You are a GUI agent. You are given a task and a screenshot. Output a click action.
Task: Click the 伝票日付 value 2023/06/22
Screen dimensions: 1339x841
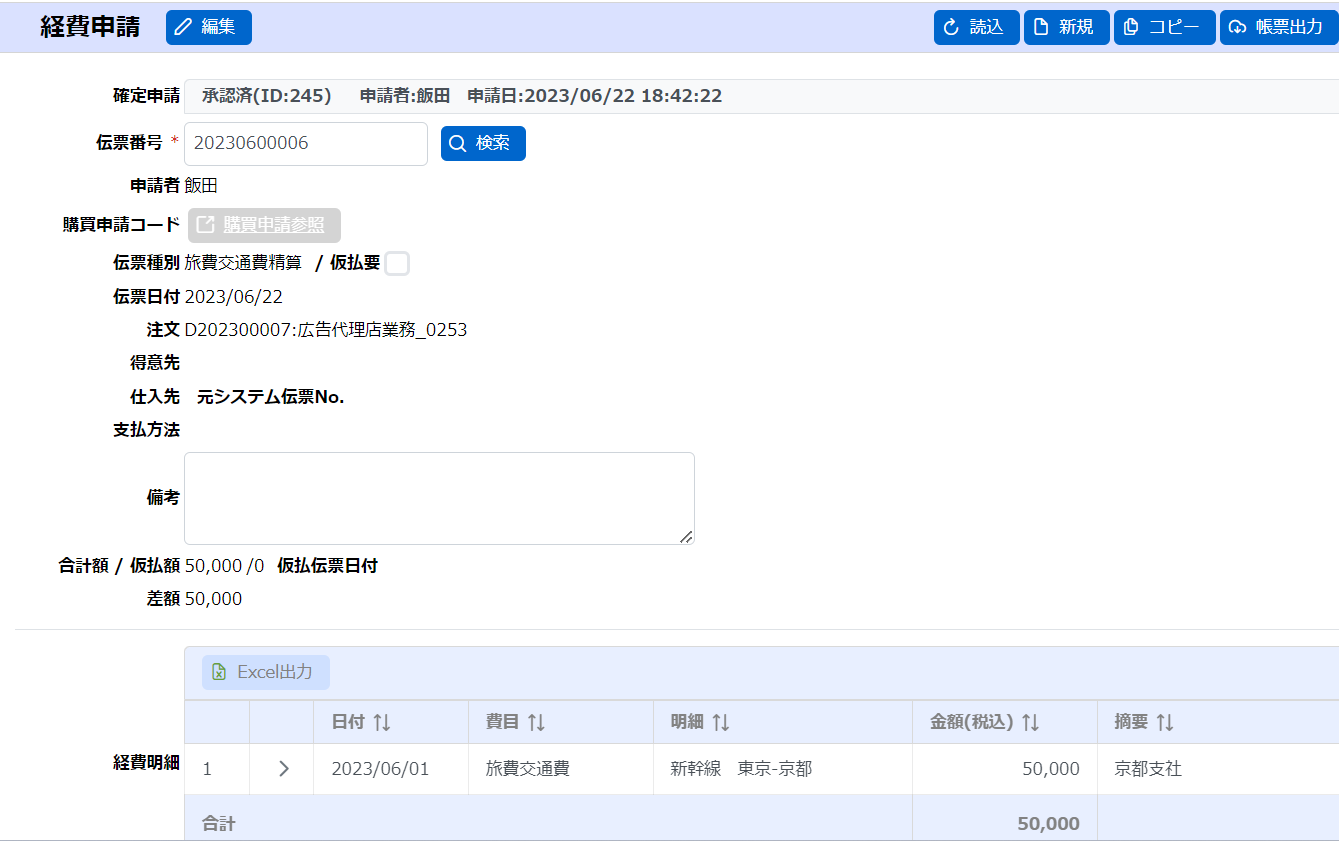[x=234, y=297]
